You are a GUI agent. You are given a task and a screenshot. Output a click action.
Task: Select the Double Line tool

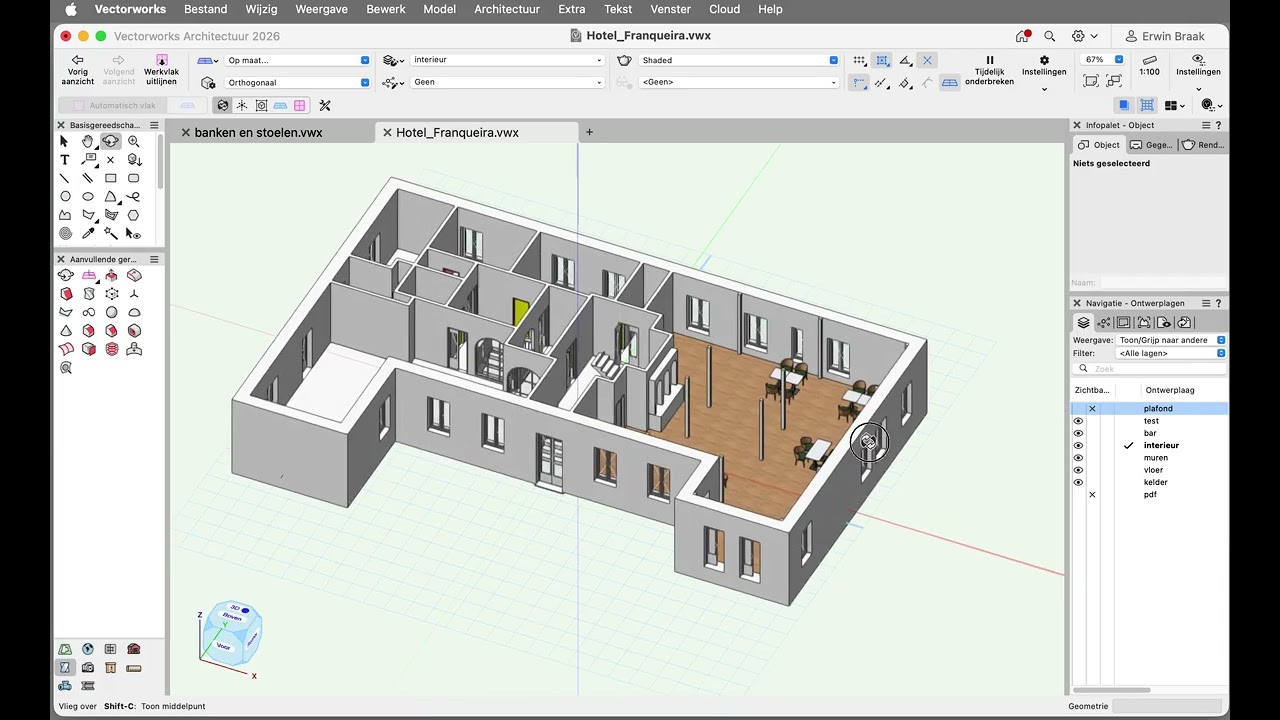[x=88, y=178]
